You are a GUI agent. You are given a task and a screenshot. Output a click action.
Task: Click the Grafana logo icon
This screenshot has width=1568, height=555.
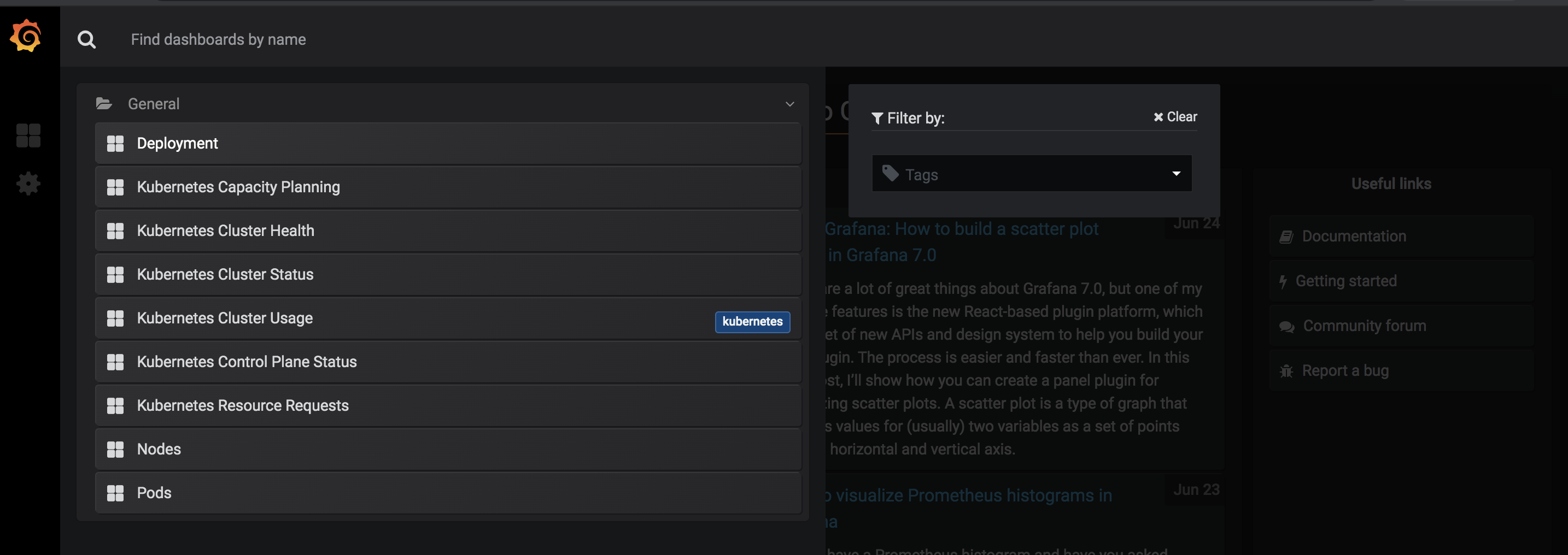(26, 36)
